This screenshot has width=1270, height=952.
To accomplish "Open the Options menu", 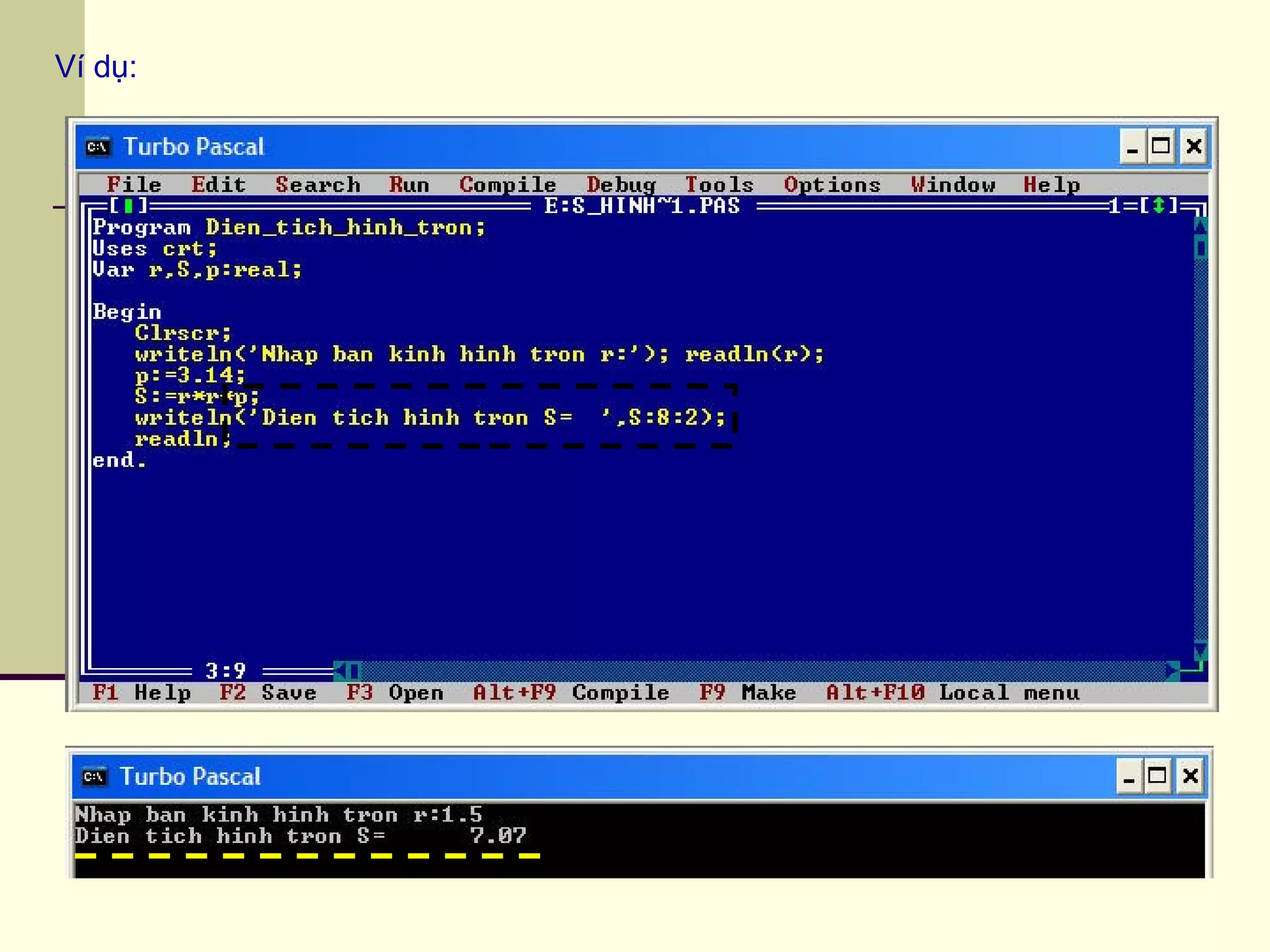I will [x=832, y=185].
